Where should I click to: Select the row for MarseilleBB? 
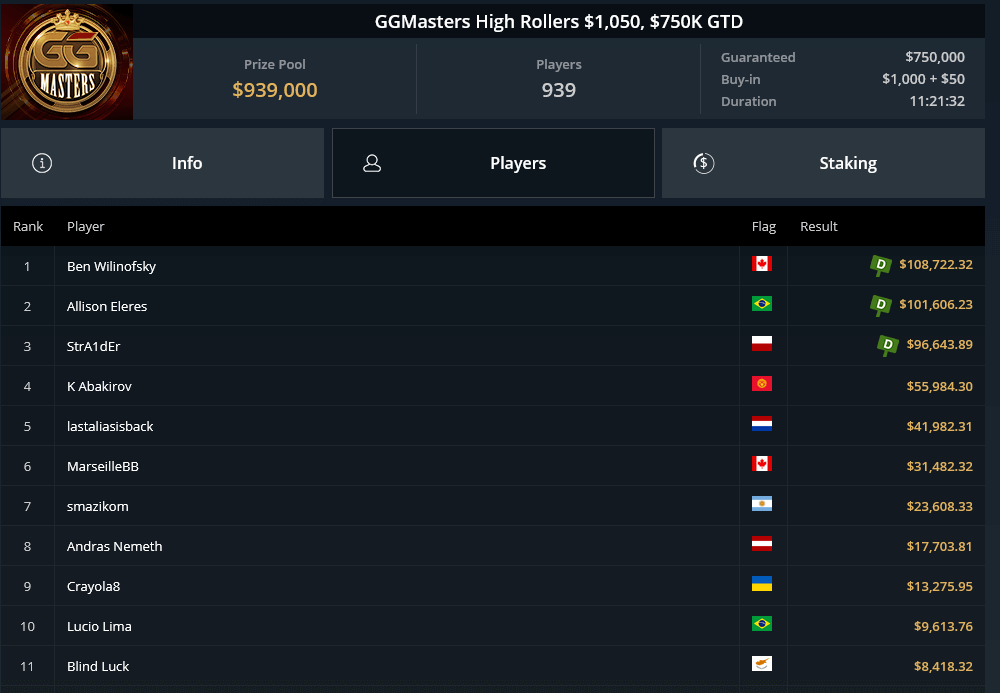[x=104, y=465]
